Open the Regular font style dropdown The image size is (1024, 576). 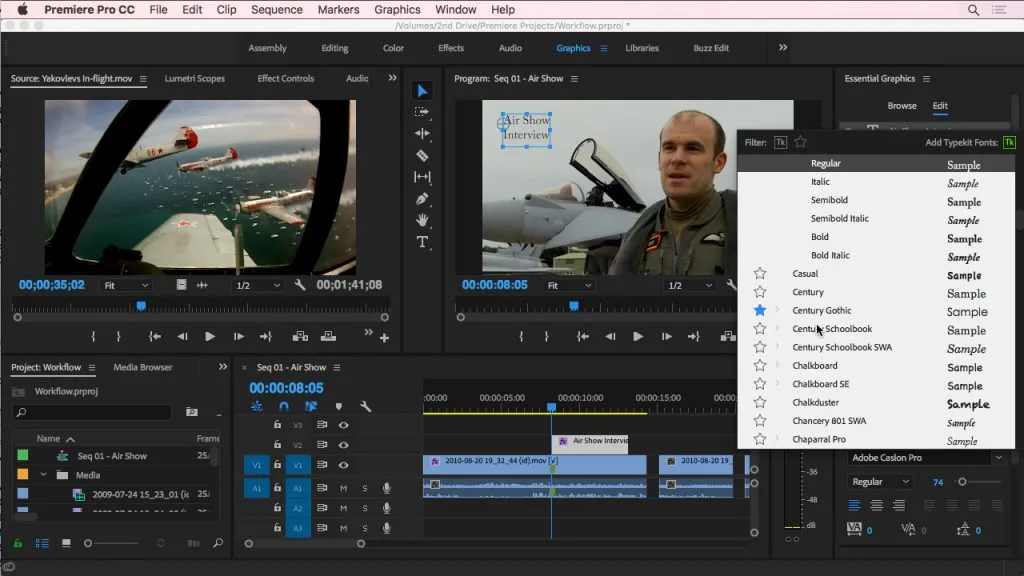coord(880,481)
